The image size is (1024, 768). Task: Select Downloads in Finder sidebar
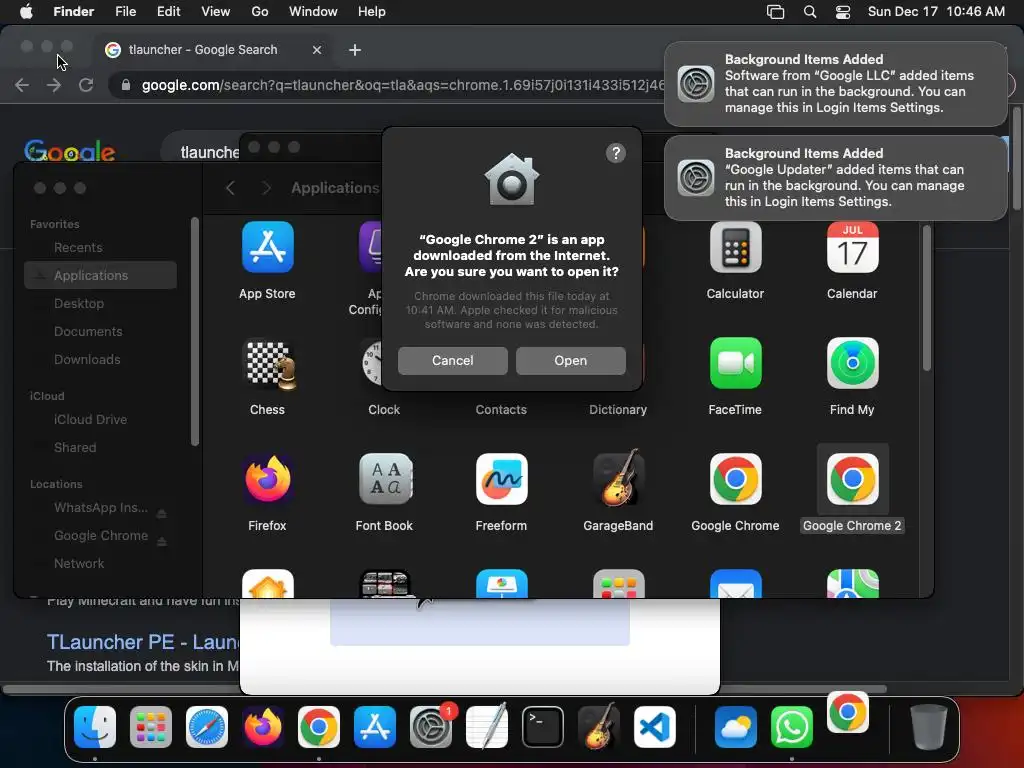click(x=101, y=360)
